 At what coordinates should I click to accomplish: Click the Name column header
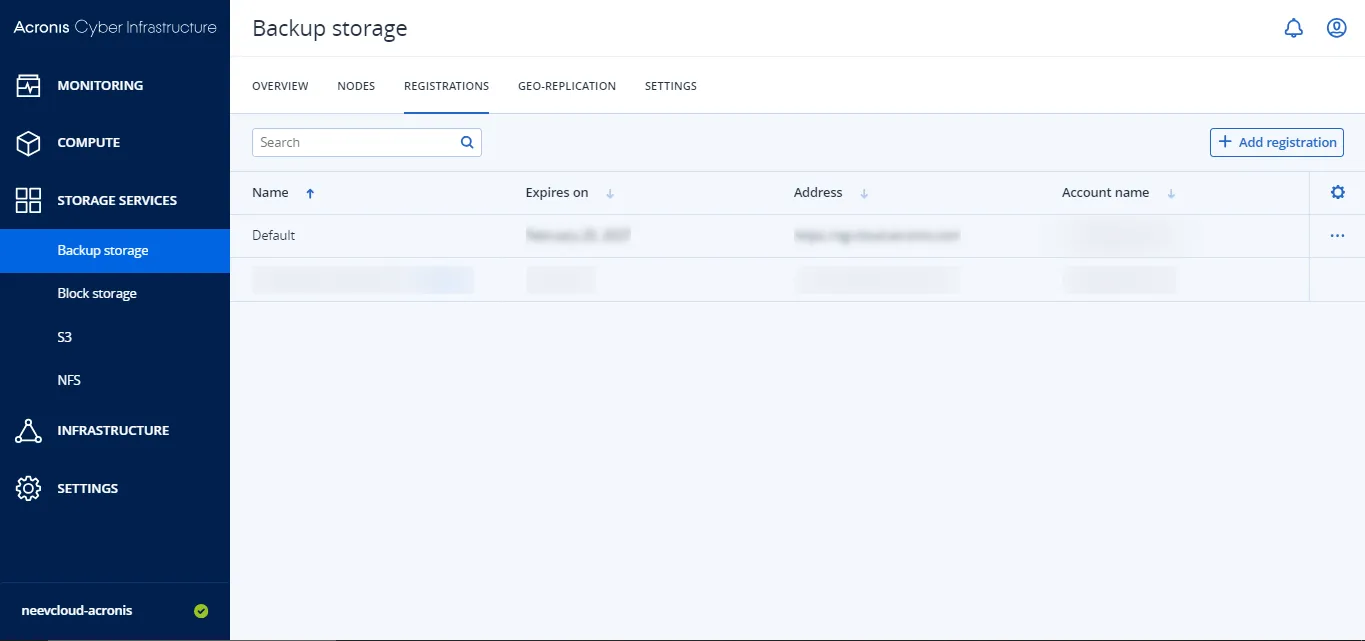[x=270, y=193]
